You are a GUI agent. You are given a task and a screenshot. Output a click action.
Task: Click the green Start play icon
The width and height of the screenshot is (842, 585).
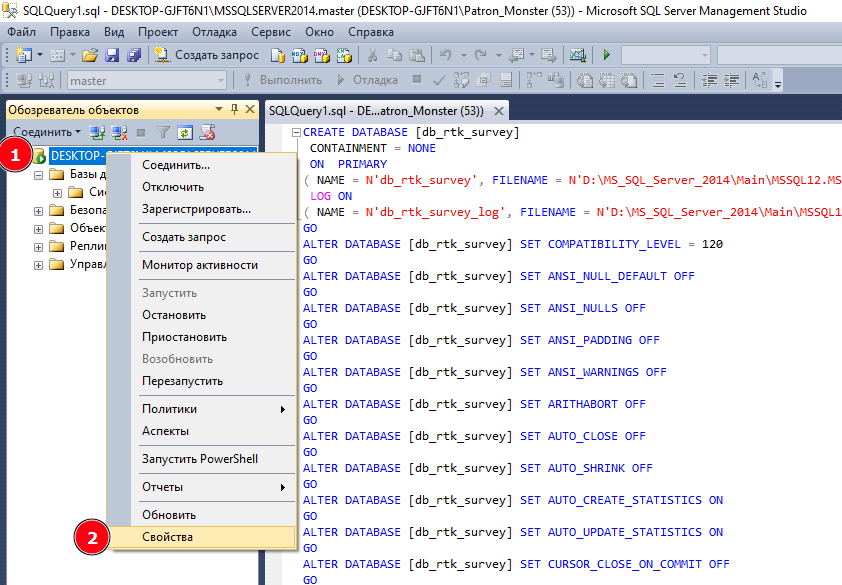point(607,55)
